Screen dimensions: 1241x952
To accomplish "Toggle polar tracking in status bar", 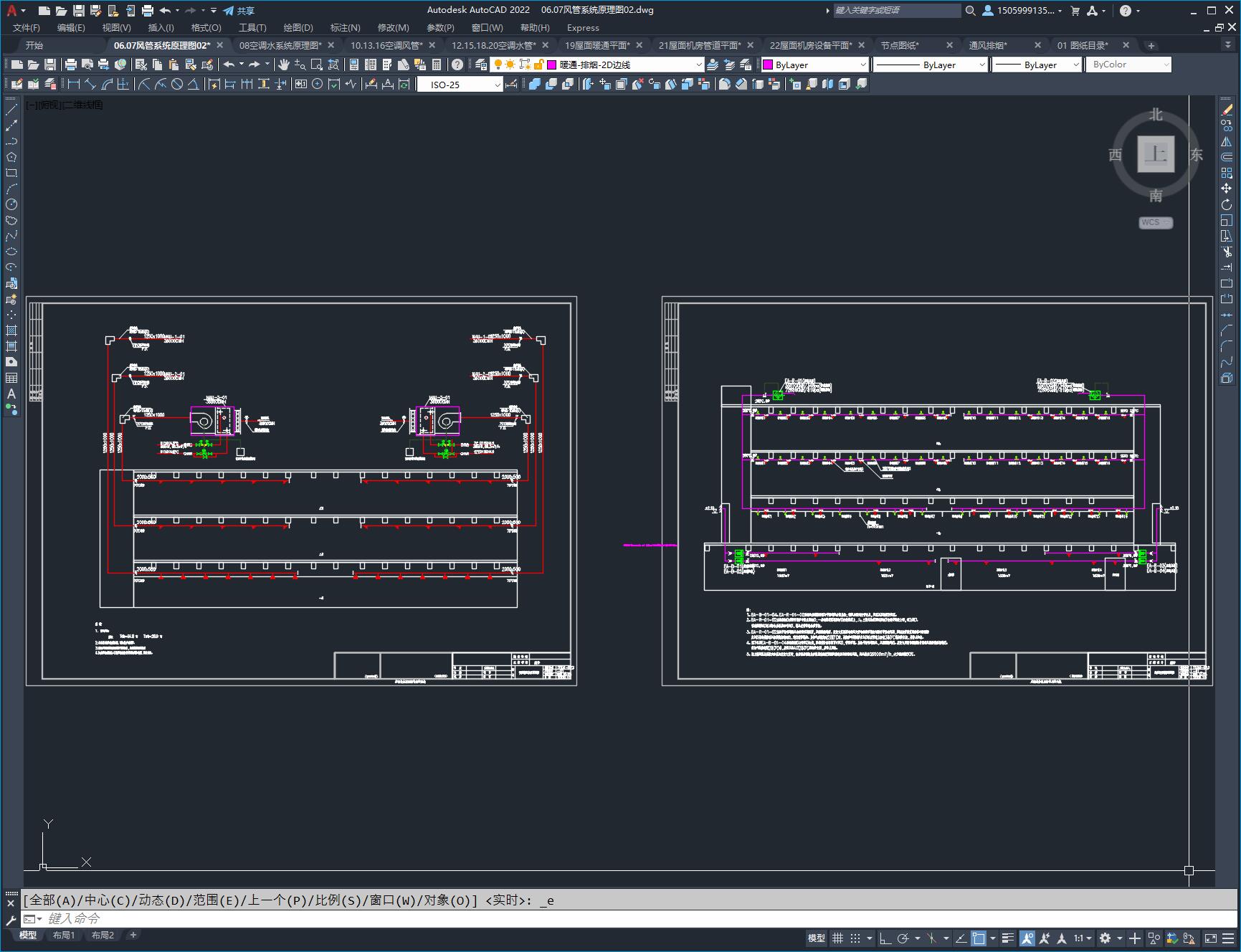I will (903, 938).
